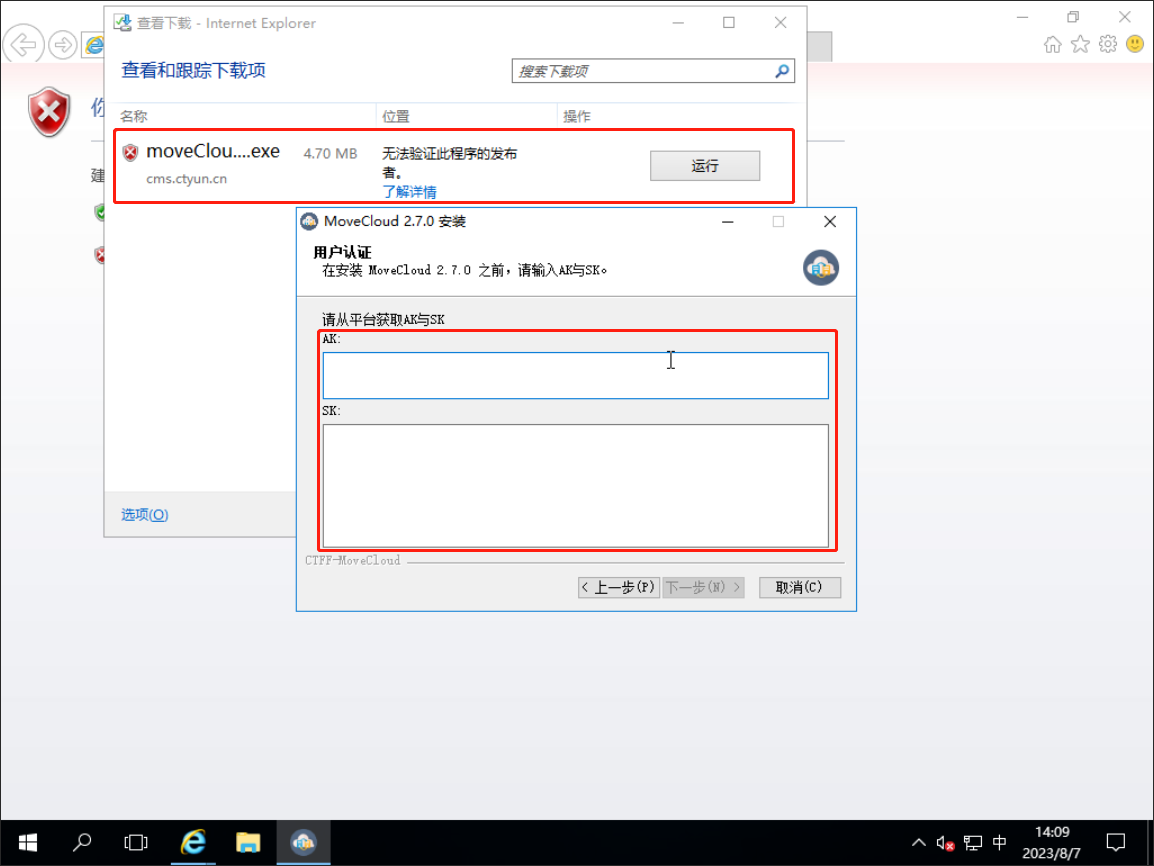1154x866 pixels.
Task: Expand hidden icons with the tray chevron
Action: [x=917, y=843]
